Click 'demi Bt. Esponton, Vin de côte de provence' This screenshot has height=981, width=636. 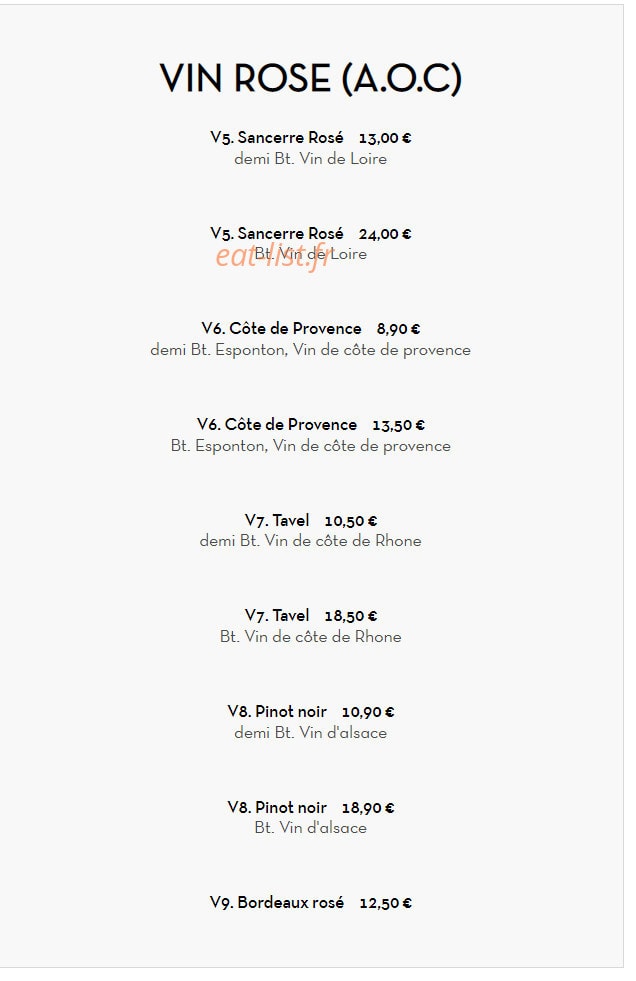coord(310,350)
